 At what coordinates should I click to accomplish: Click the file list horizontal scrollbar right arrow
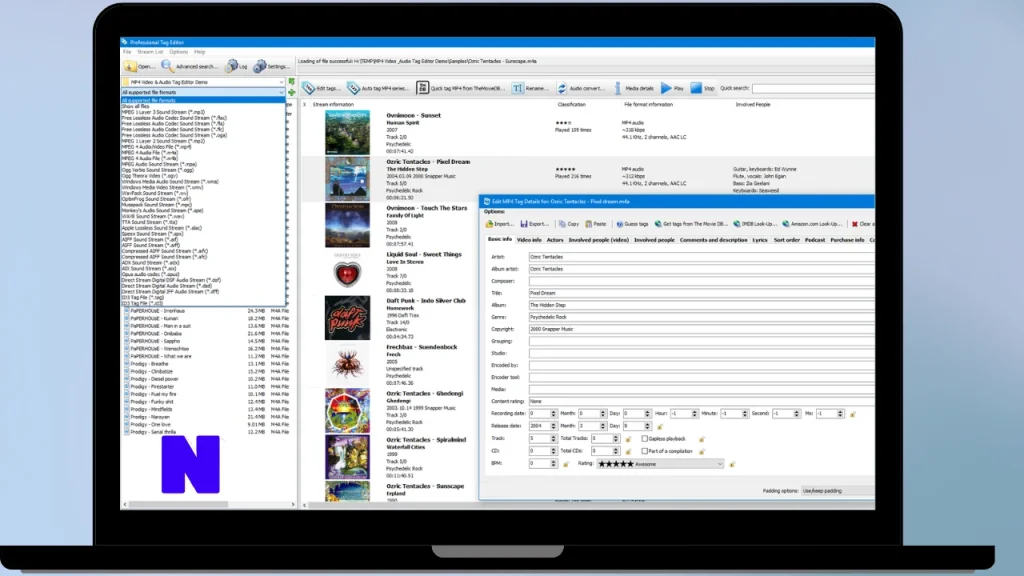pos(293,505)
